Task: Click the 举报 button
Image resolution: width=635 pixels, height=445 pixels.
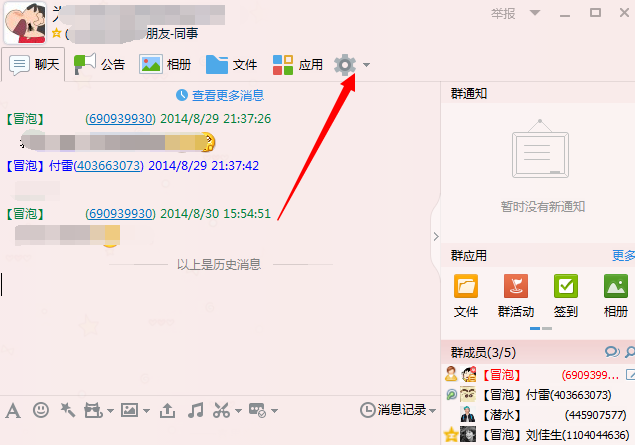Action: coord(503,14)
